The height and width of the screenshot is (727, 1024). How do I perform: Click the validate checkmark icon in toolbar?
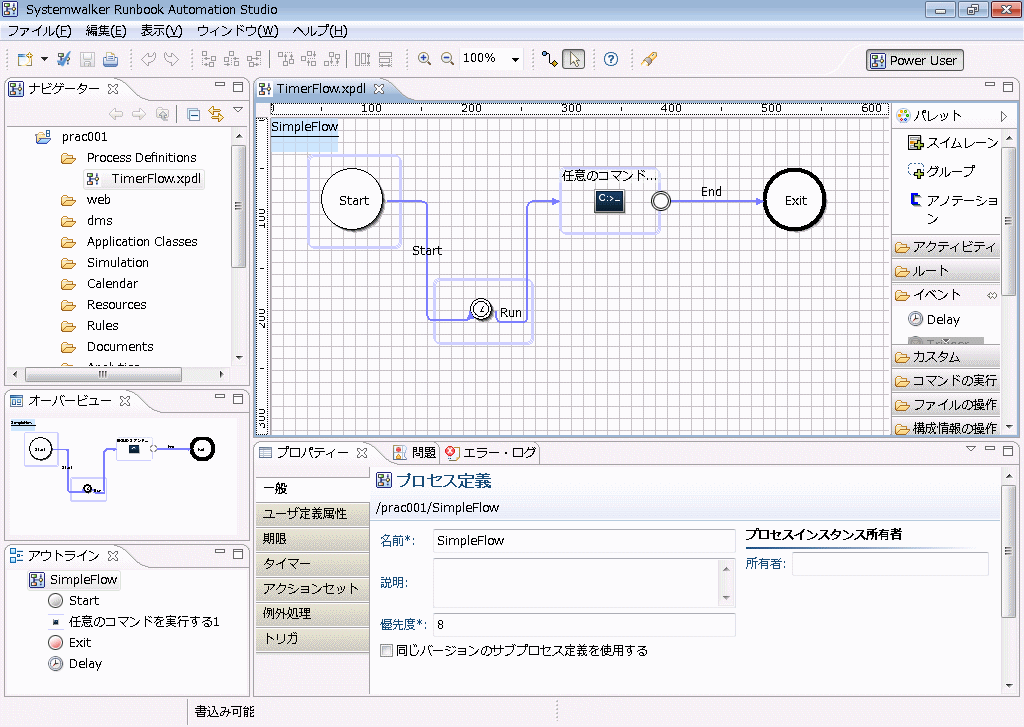[63, 59]
